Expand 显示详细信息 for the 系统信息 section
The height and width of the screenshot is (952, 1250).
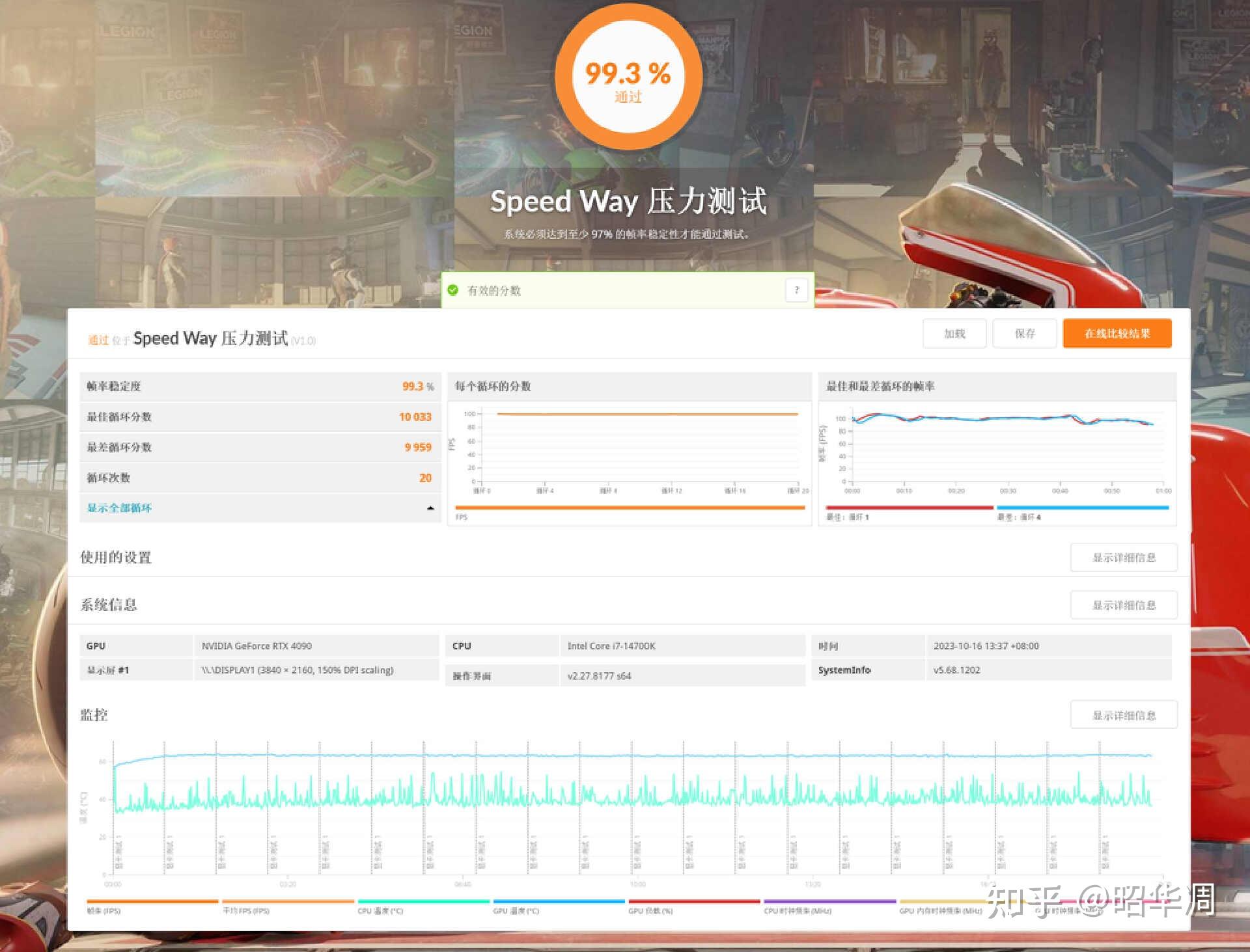click(x=1124, y=605)
